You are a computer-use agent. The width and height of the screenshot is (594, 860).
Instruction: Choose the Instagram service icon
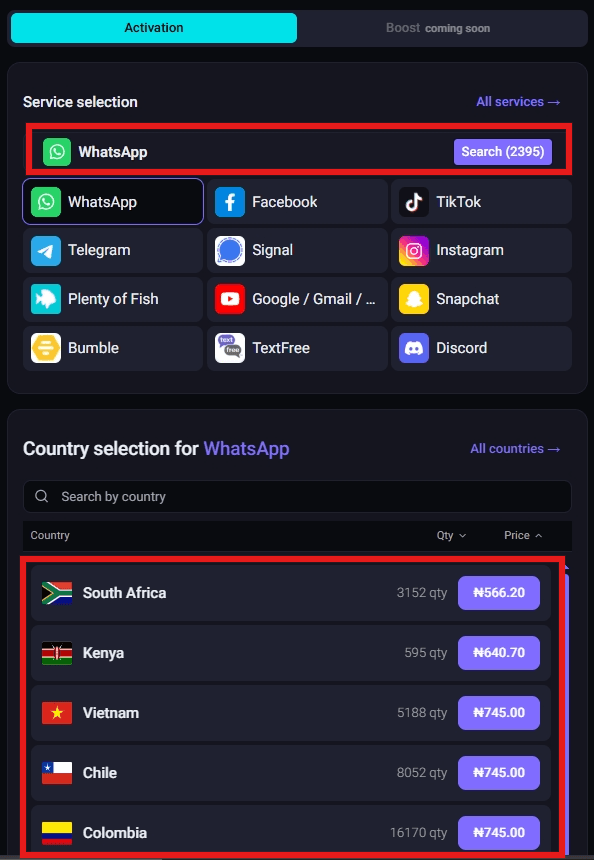coord(414,250)
